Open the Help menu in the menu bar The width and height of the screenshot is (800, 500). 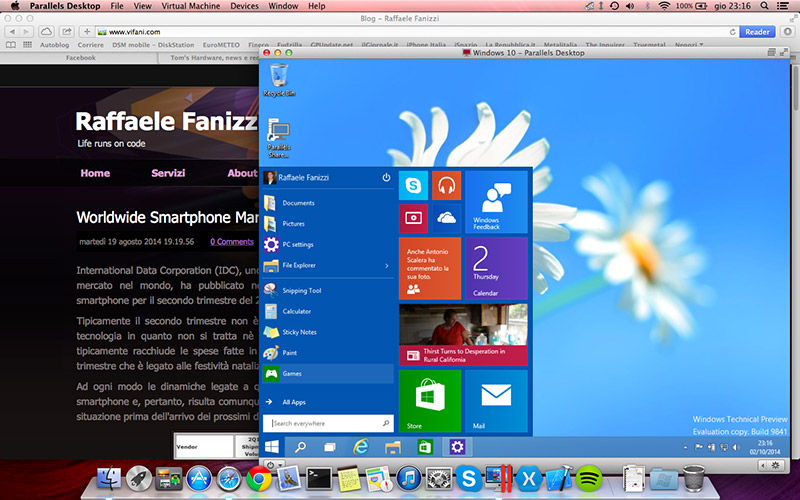(x=316, y=6)
